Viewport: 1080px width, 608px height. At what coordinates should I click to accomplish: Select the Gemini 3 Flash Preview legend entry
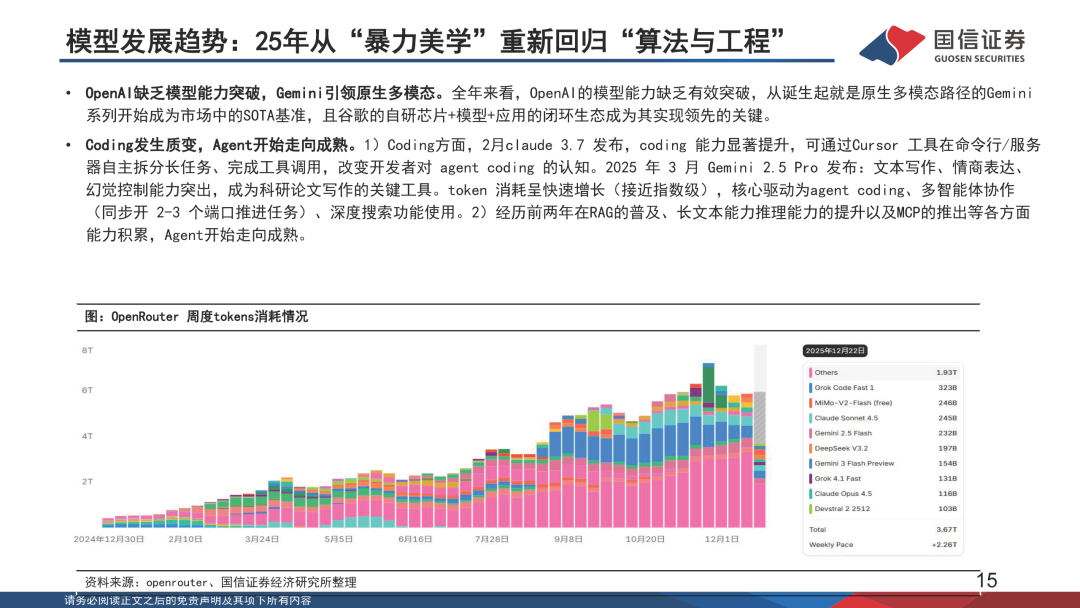(883, 463)
